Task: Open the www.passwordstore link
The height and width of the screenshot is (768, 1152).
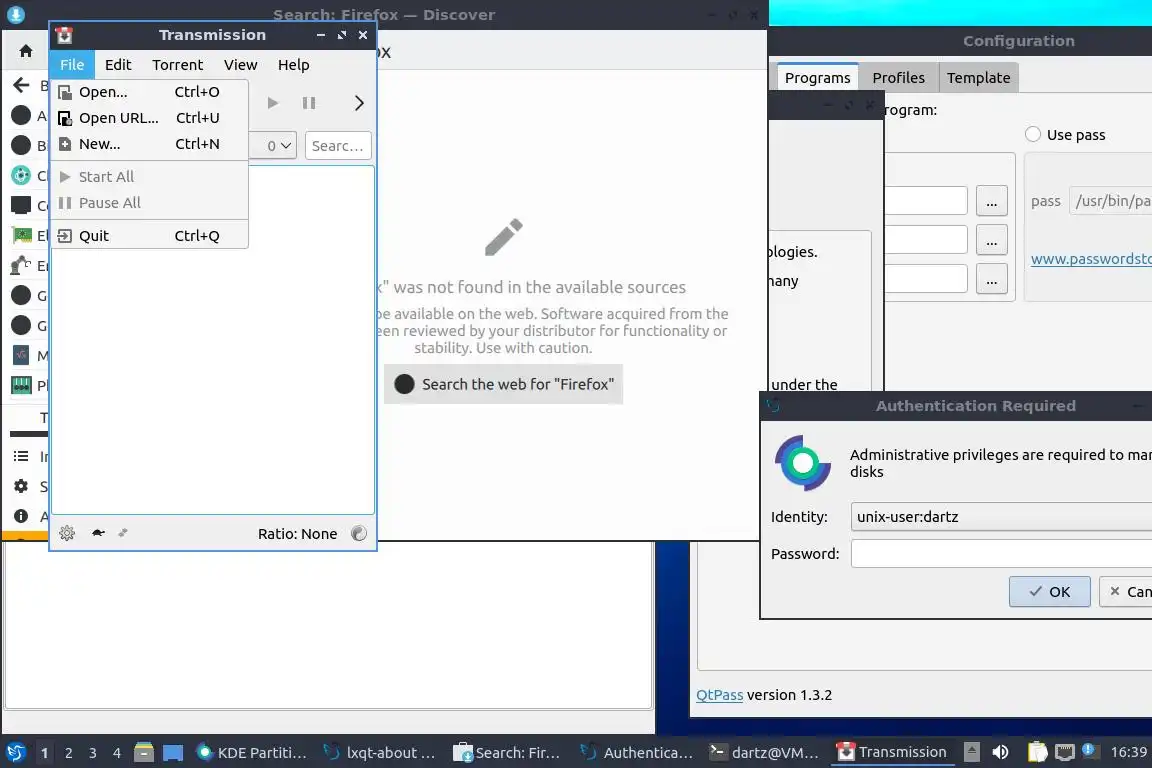Action: pyautogui.click(x=1091, y=259)
